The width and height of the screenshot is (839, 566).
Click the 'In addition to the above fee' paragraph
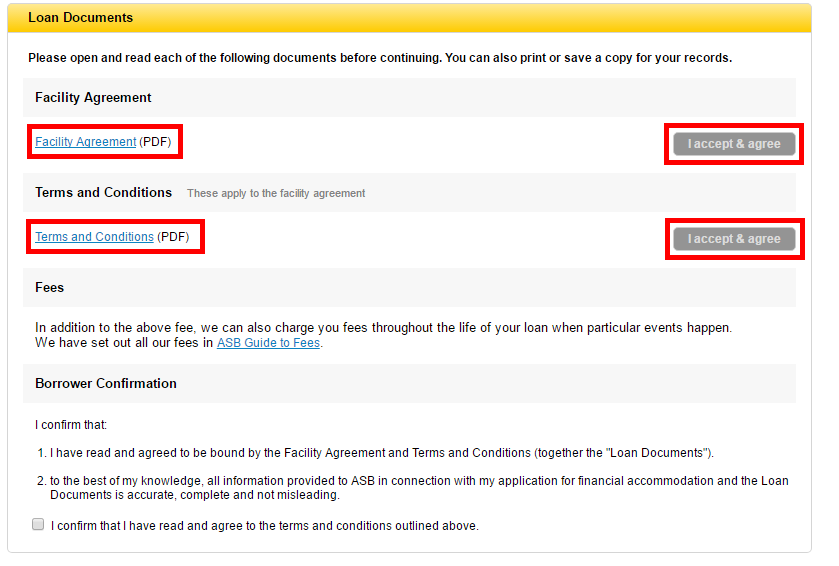tap(383, 327)
